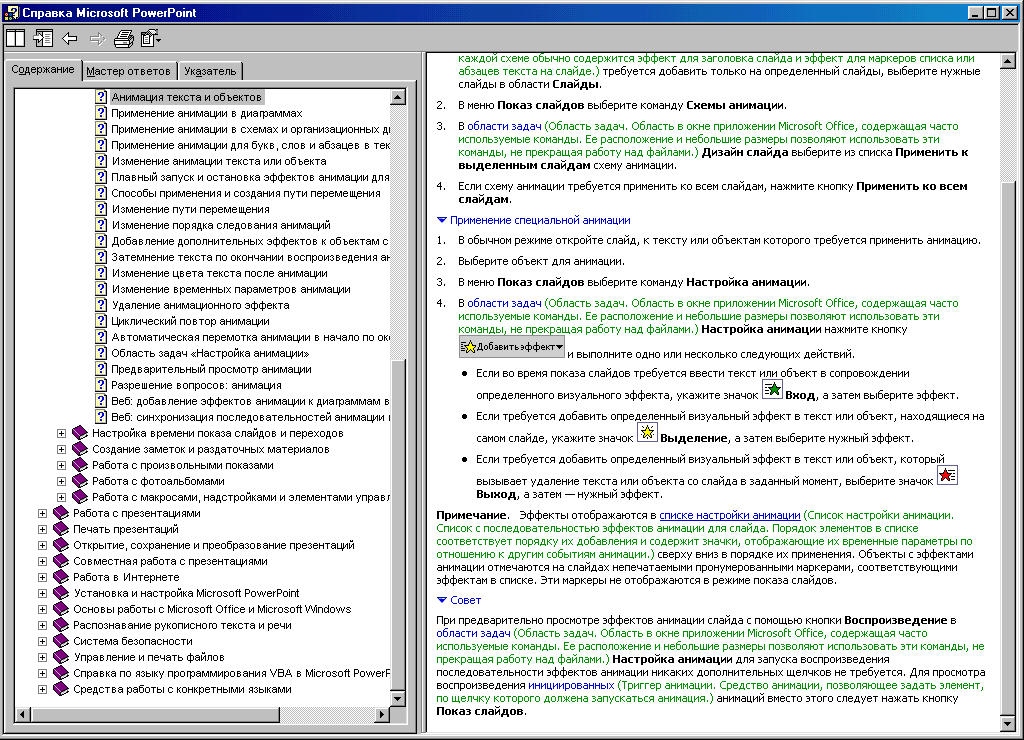Select topic Способы применения и создания пути перемещения
1024x740 pixels.
tap(246, 193)
